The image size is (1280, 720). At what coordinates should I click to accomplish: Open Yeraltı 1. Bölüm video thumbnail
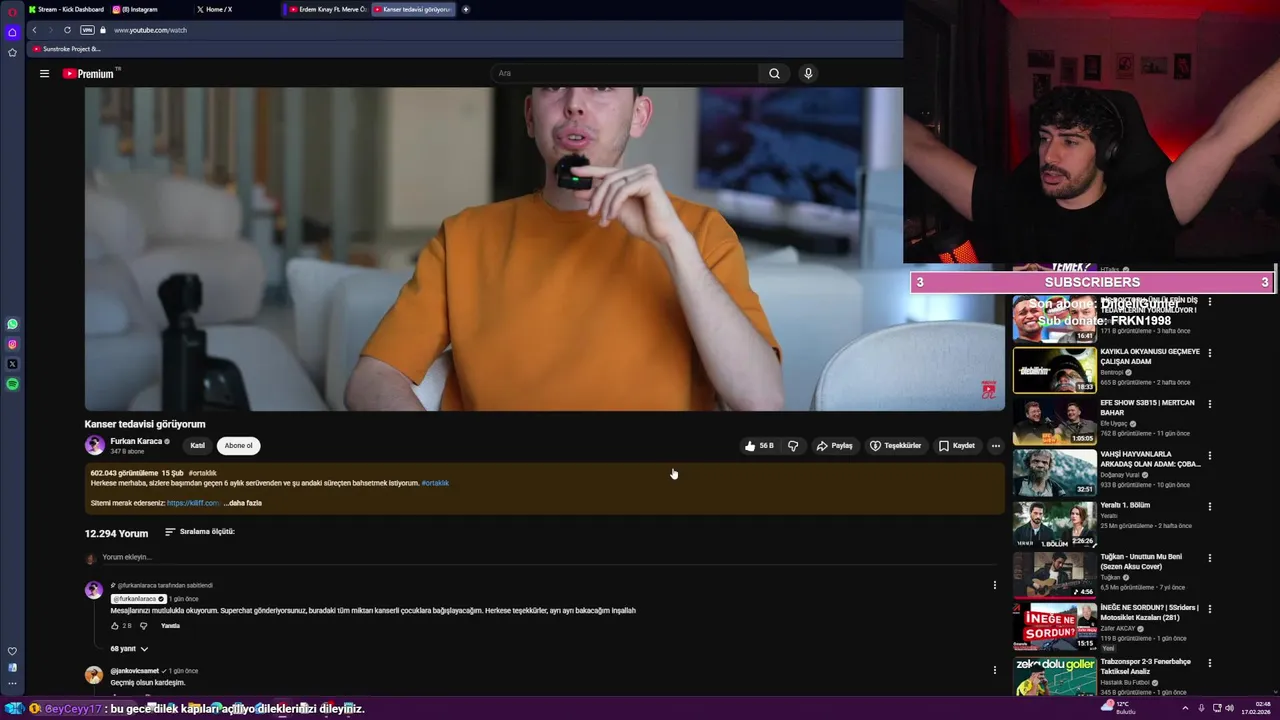coord(1054,523)
